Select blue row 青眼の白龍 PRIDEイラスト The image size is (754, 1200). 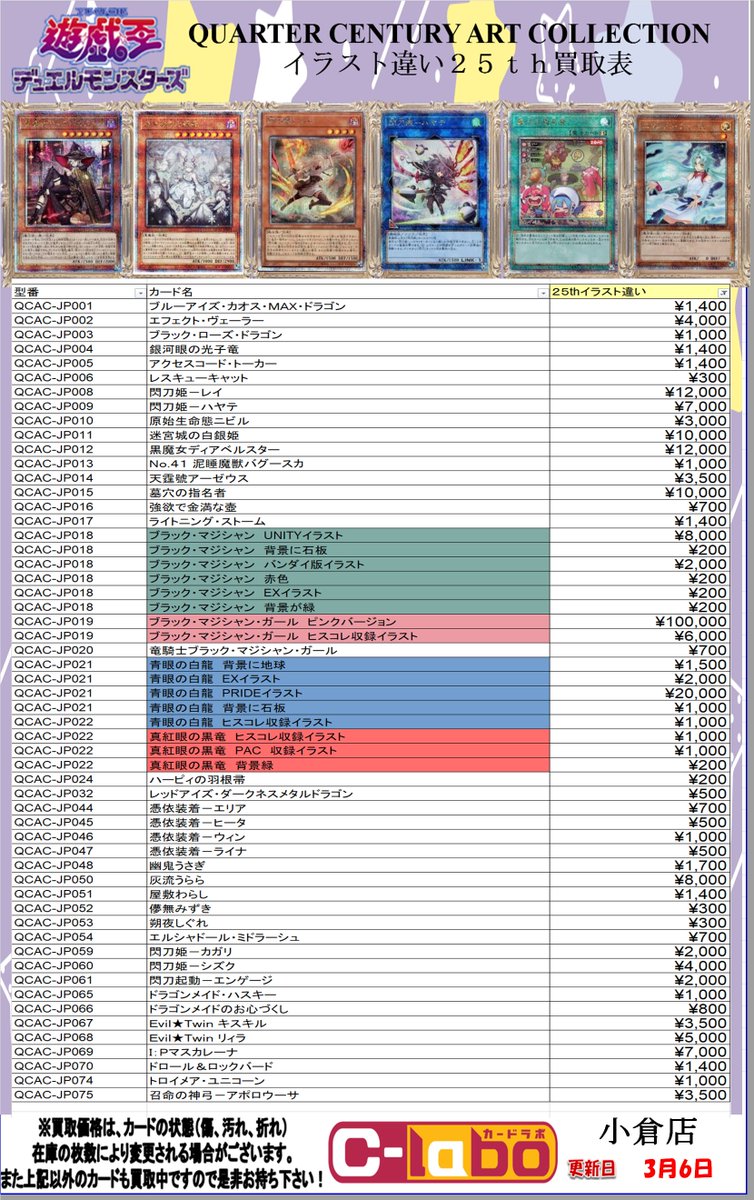[347, 695]
